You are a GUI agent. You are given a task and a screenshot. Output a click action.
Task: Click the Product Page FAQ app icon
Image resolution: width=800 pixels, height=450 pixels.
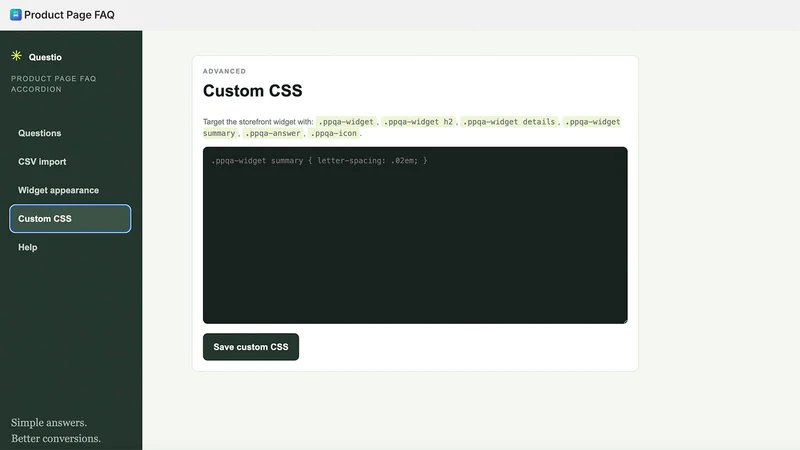pyautogui.click(x=16, y=15)
